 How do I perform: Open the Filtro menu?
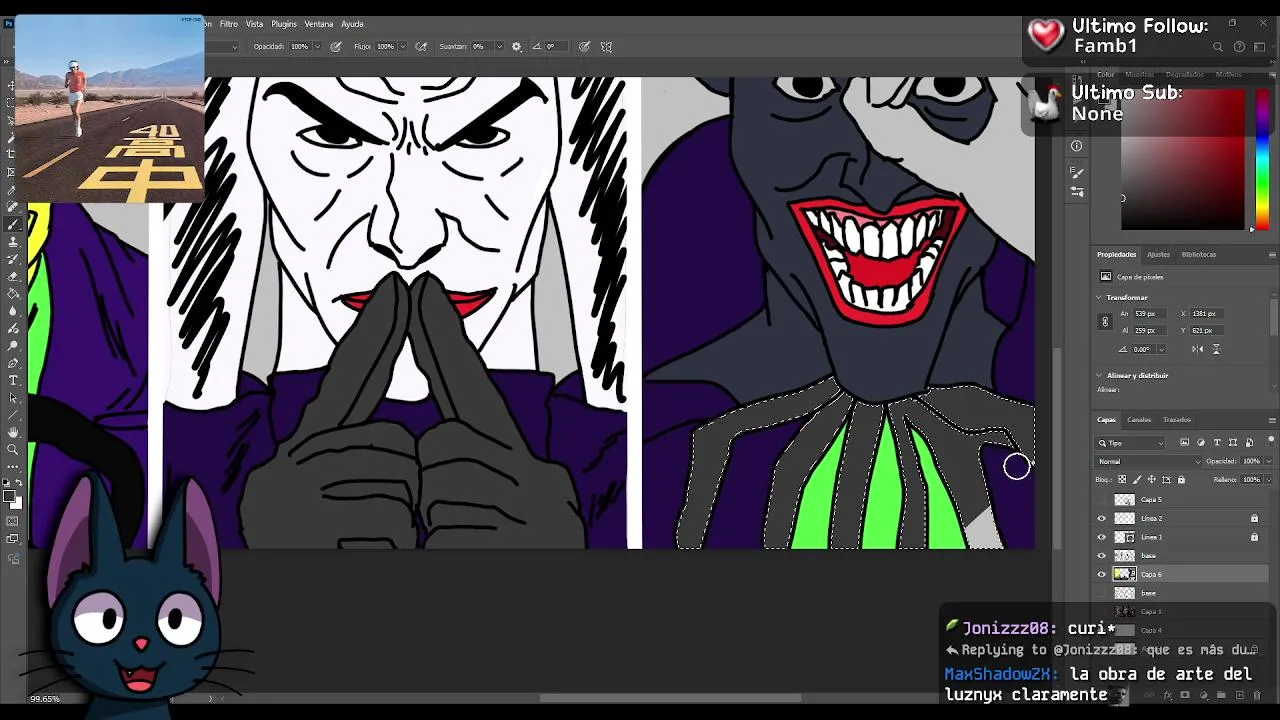point(229,24)
